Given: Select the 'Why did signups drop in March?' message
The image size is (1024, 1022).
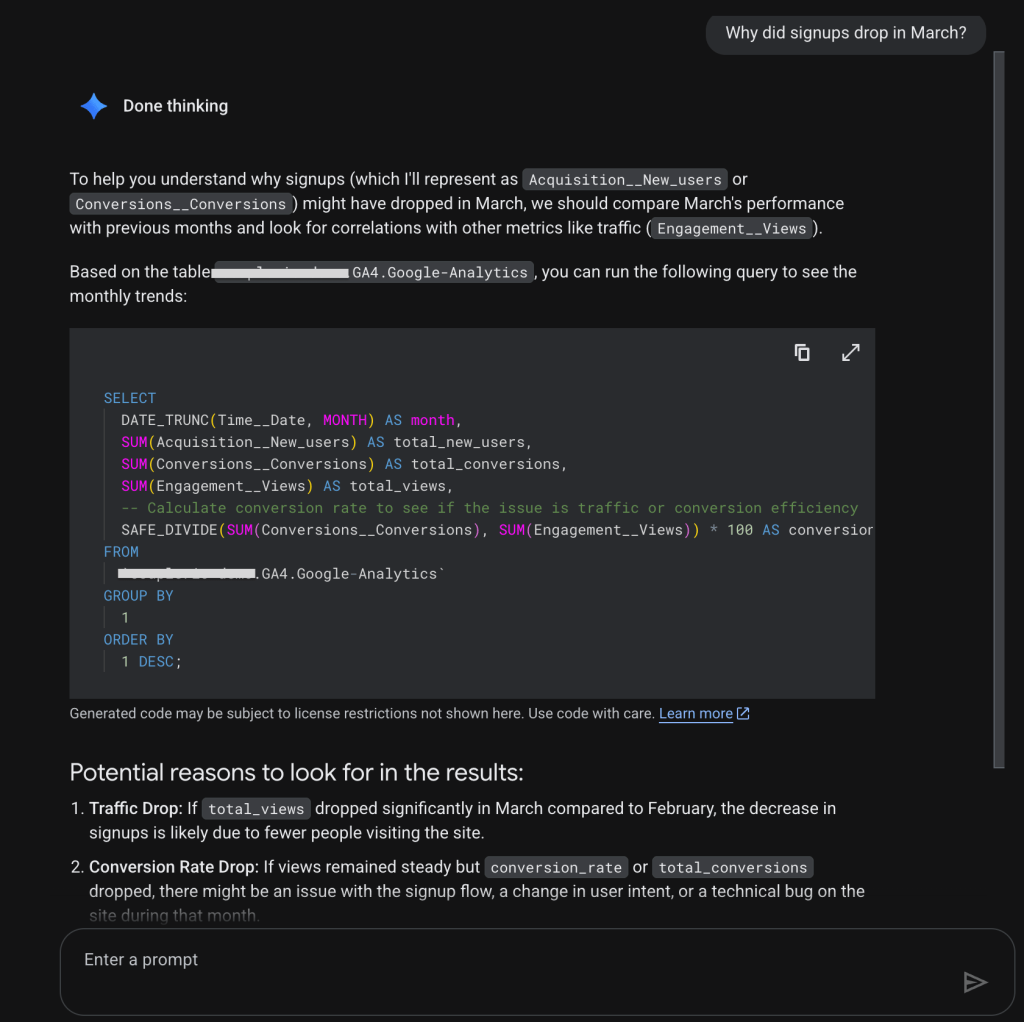Looking at the screenshot, I should (x=845, y=33).
